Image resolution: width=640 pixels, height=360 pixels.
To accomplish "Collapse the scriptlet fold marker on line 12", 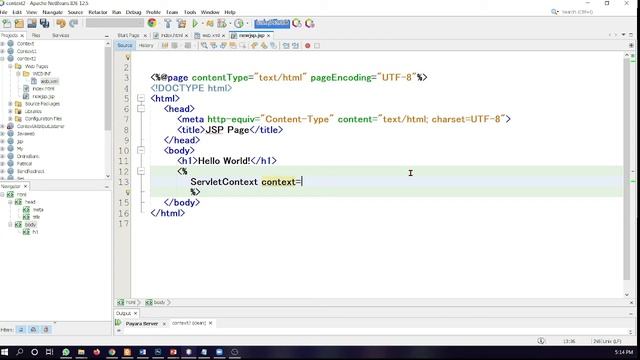I will click(141, 171).
